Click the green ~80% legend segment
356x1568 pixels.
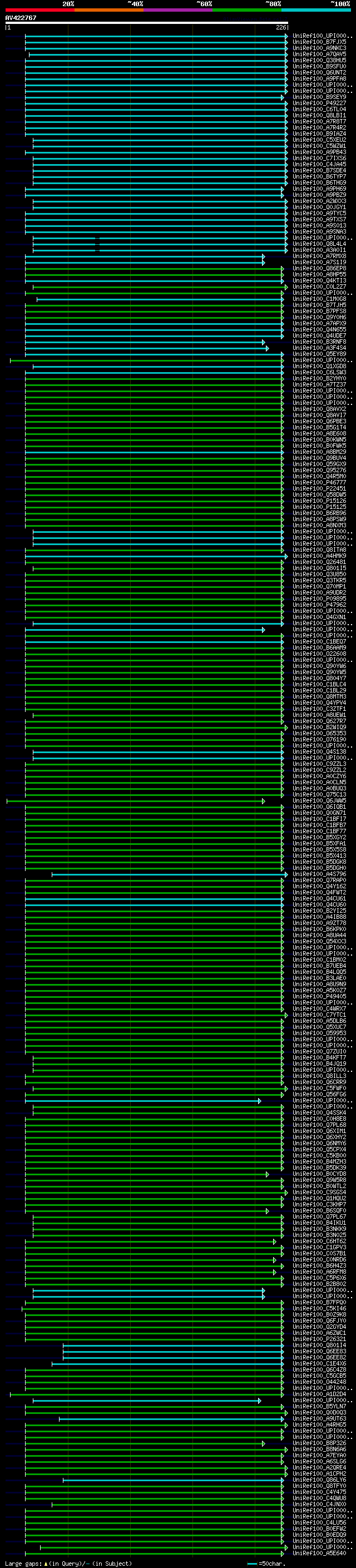247,10
